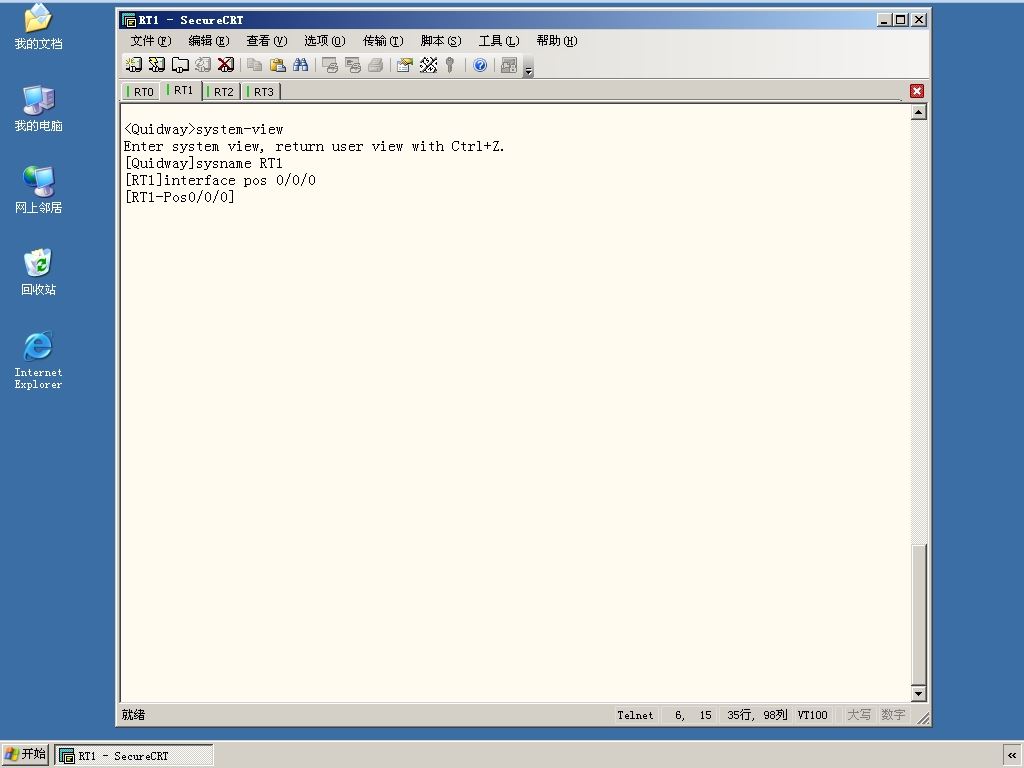Viewport: 1024px width, 768px height.
Task: Click the blue Help question mark icon
Action: click(480, 65)
